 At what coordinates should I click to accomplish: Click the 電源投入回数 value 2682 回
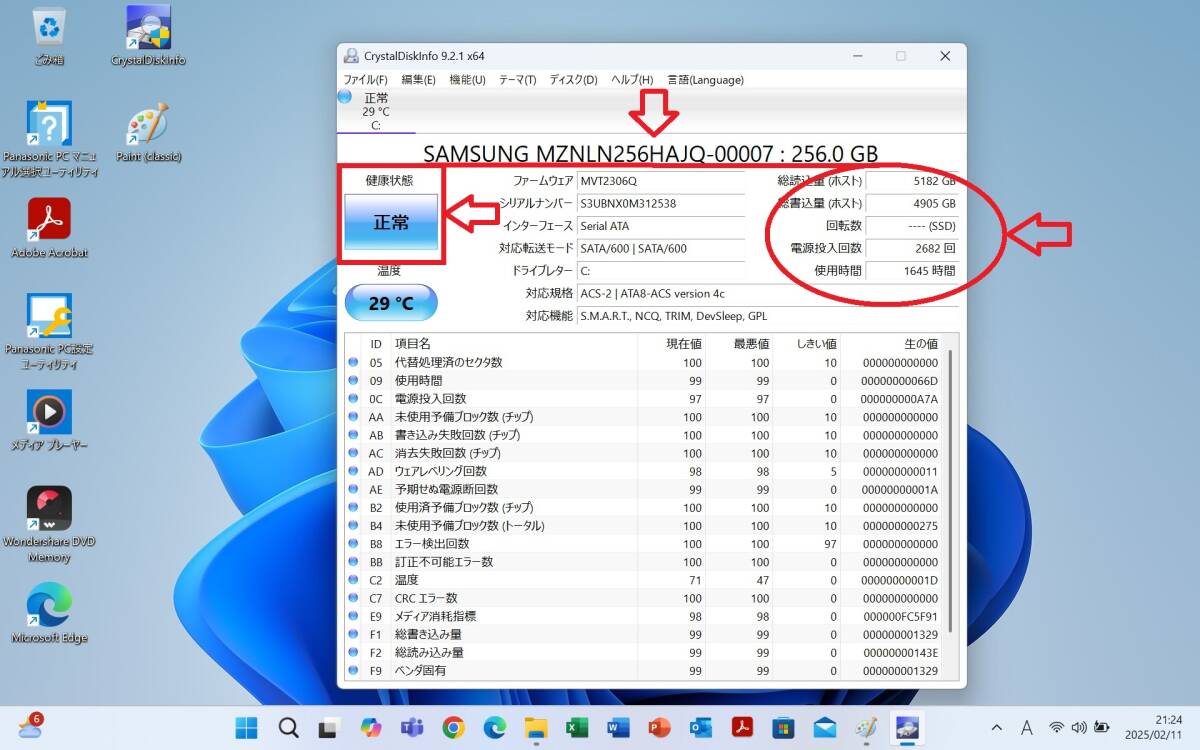[x=911, y=248]
